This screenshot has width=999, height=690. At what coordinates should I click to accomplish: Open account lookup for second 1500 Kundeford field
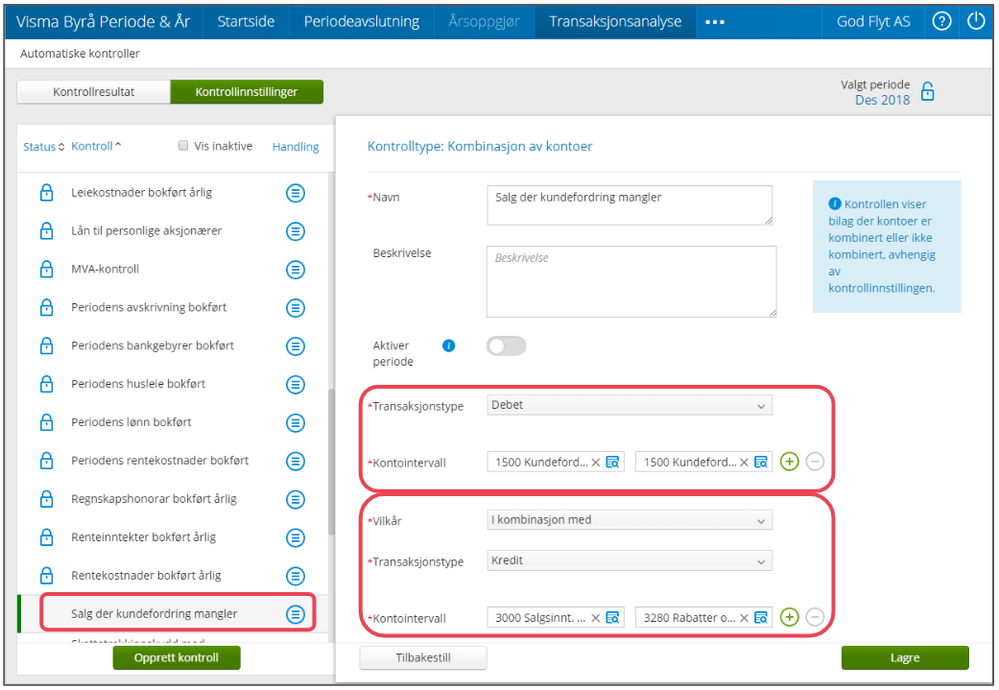tap(761, 462)
